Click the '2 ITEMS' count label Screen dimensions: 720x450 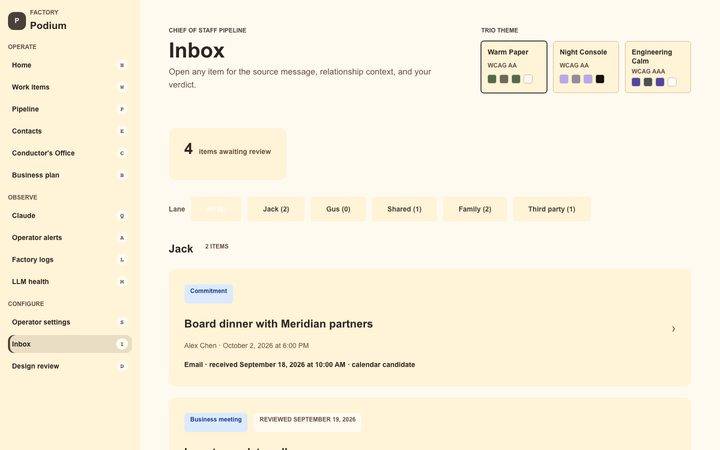click(x=217, y=247)
